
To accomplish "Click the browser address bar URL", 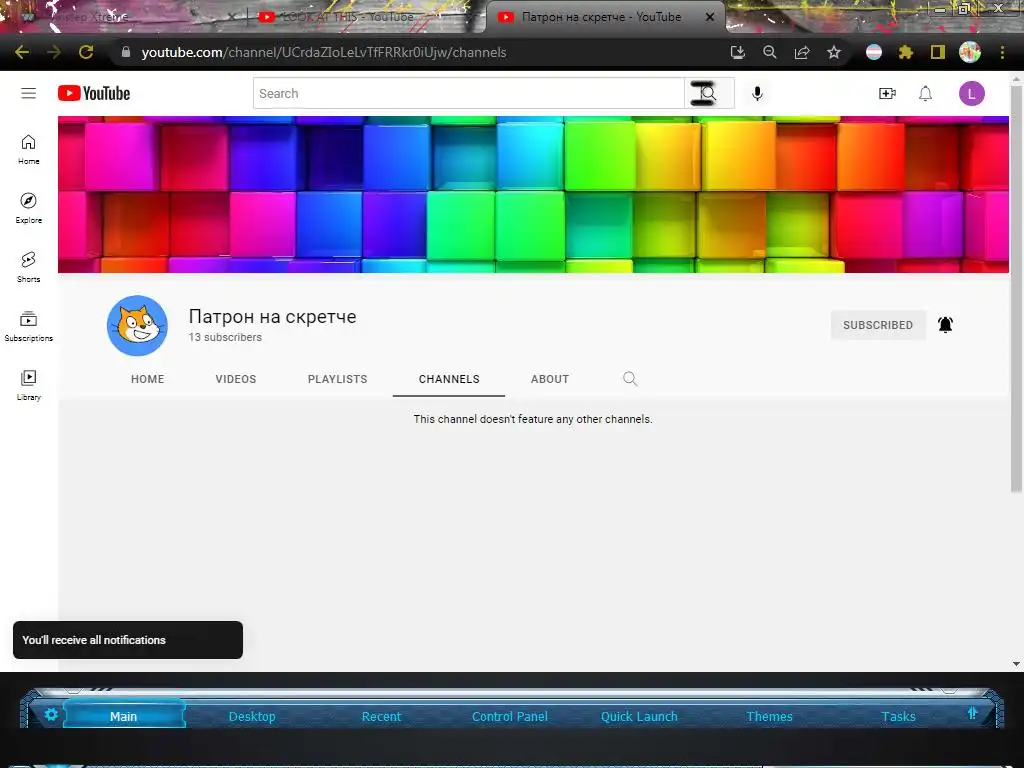I will [x=324, y=52].
